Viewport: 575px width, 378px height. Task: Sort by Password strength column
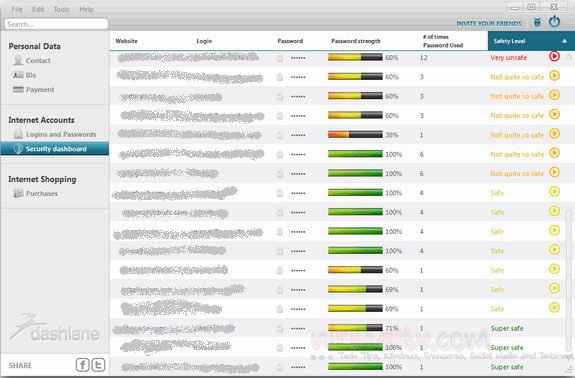(356, 41)
